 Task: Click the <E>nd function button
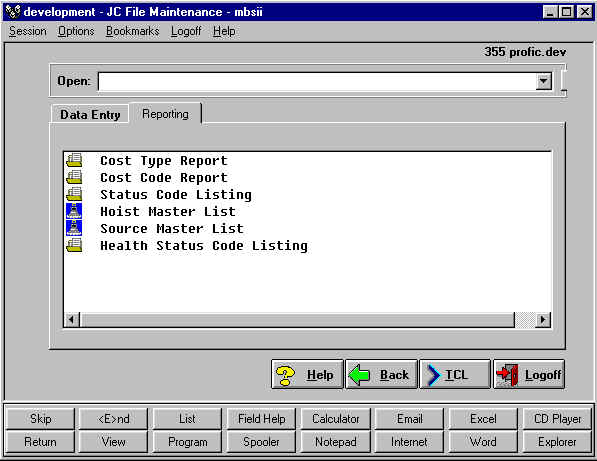point(113,419)
